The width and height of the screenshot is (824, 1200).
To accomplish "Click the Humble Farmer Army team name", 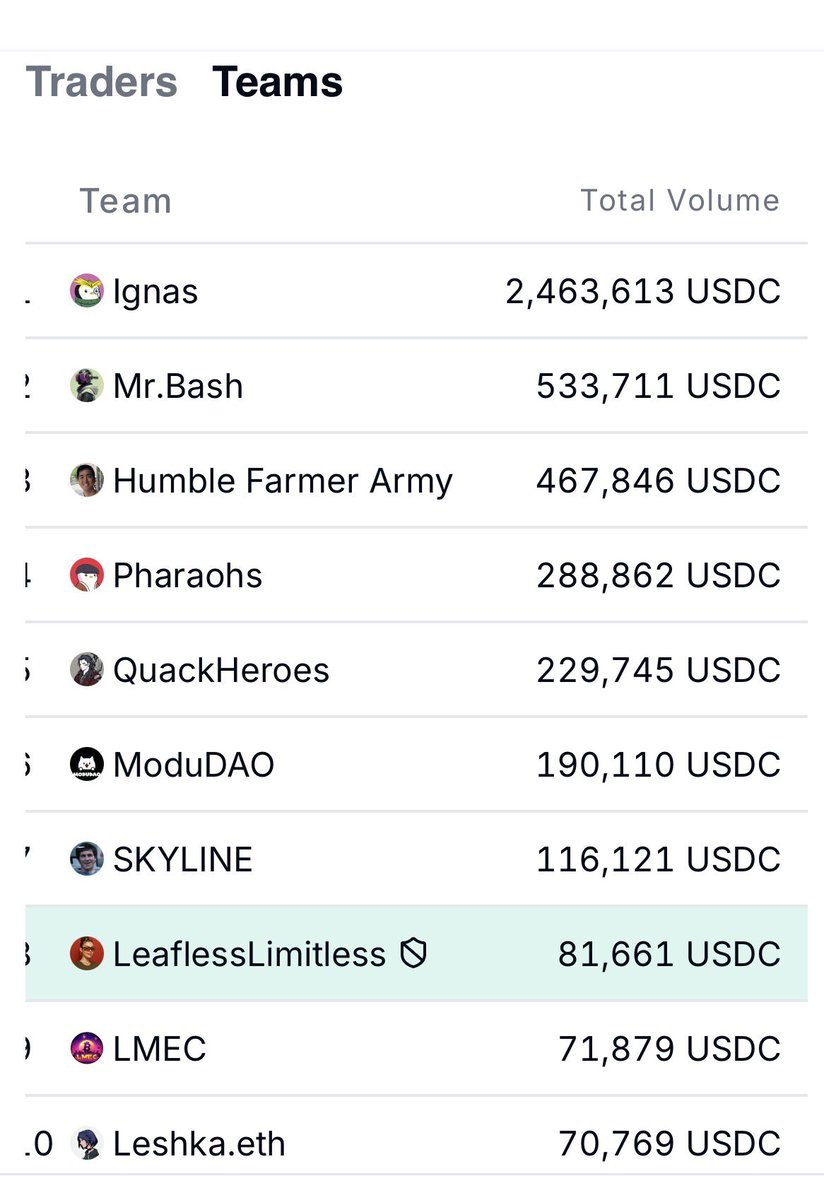I will (x=283, y=481).
